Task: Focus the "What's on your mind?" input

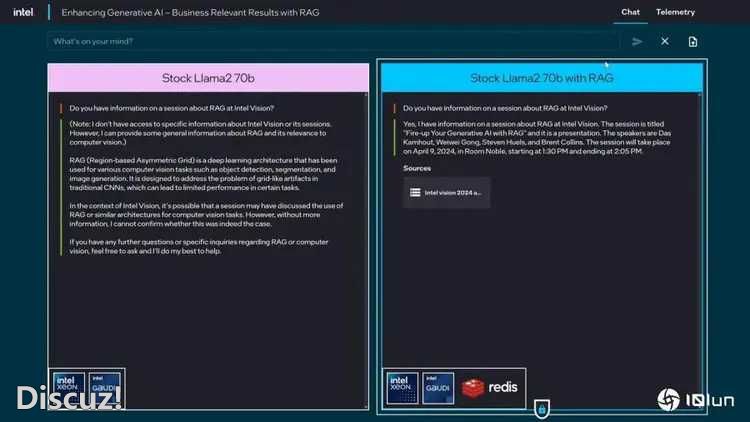Action: (x=333, y=42)
